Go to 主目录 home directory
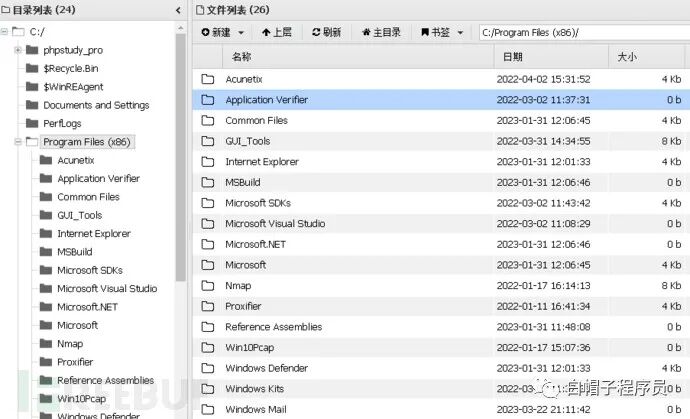The height and width of the screenshot is (419, 690). click(x=381, y=32)
